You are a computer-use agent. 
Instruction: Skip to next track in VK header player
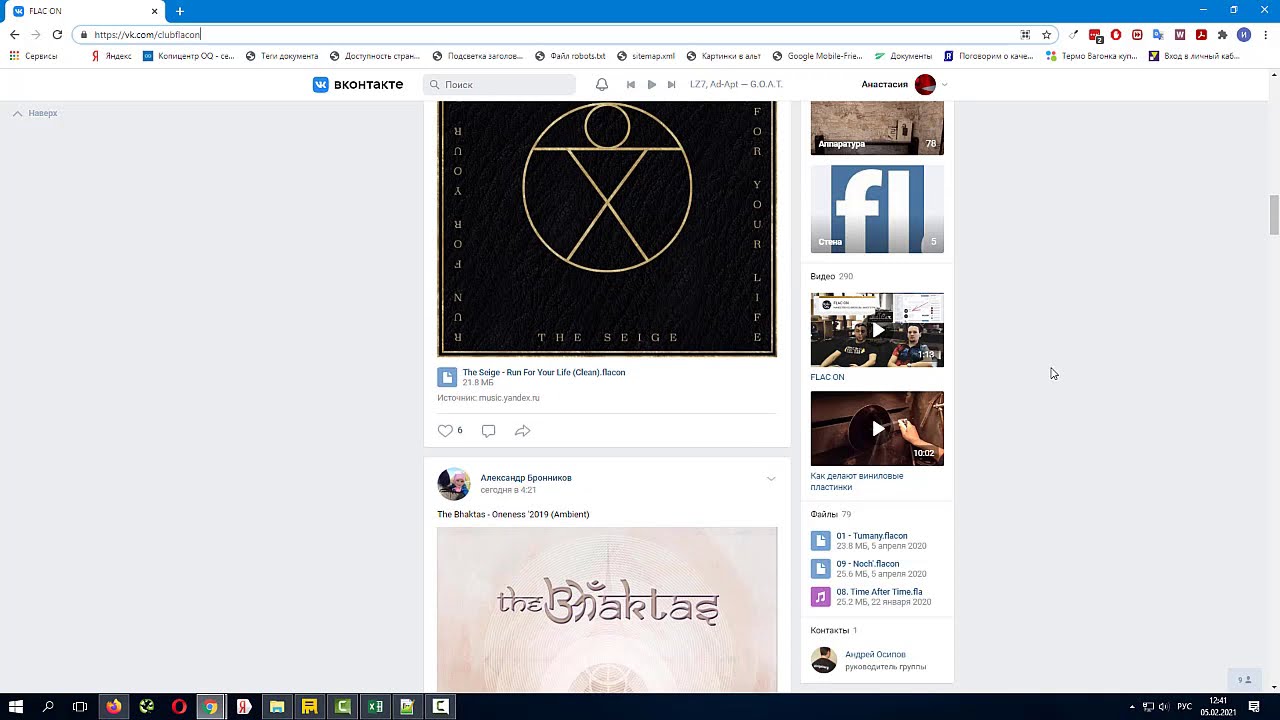tap(672, 85)
